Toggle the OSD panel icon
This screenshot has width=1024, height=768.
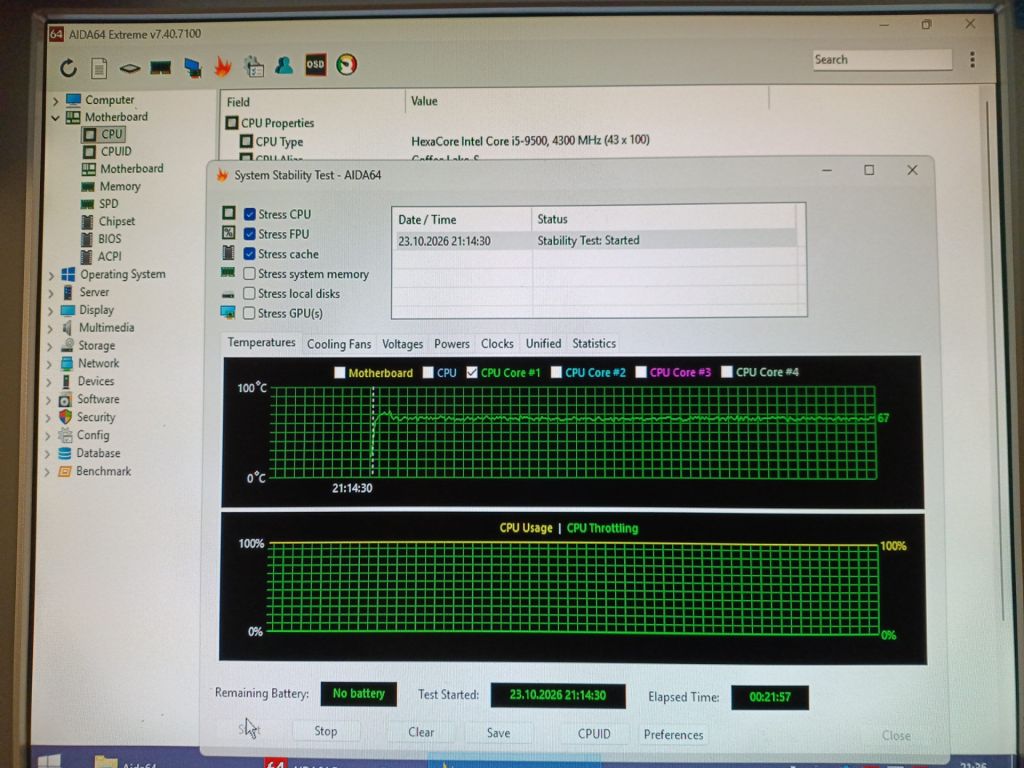point(315,64)
